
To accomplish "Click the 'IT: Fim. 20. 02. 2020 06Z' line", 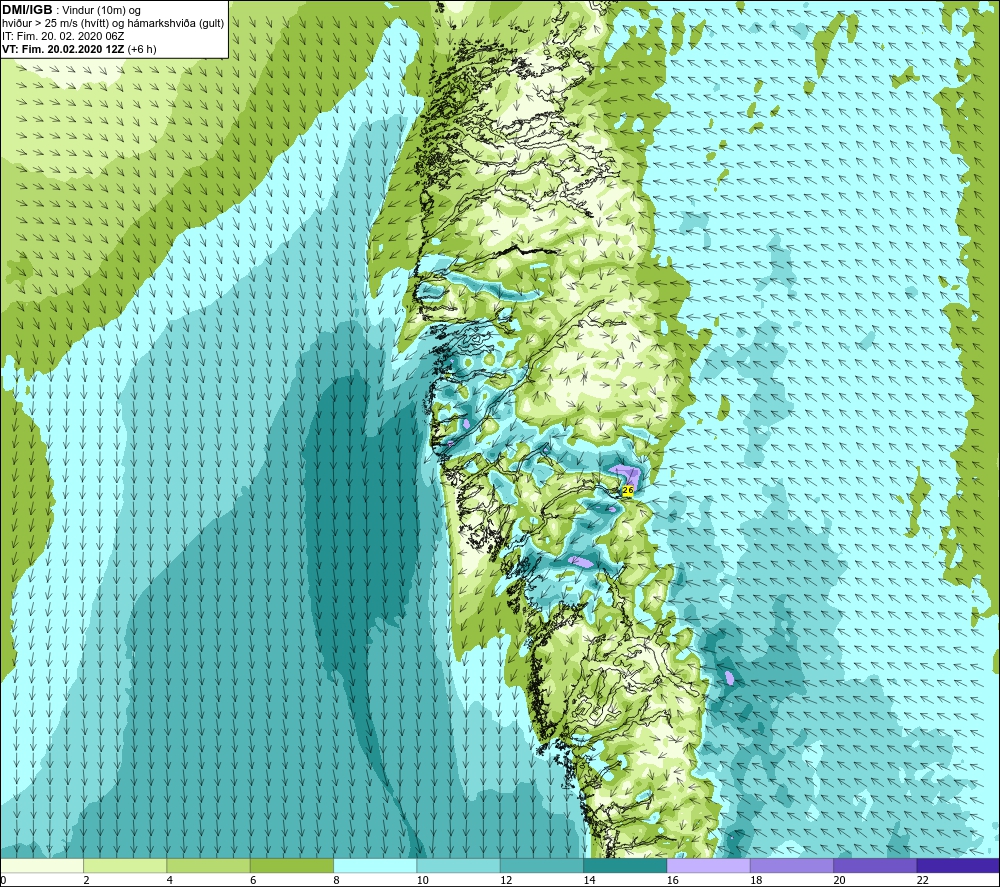I will pyautogui.click(x=63, y=36).
